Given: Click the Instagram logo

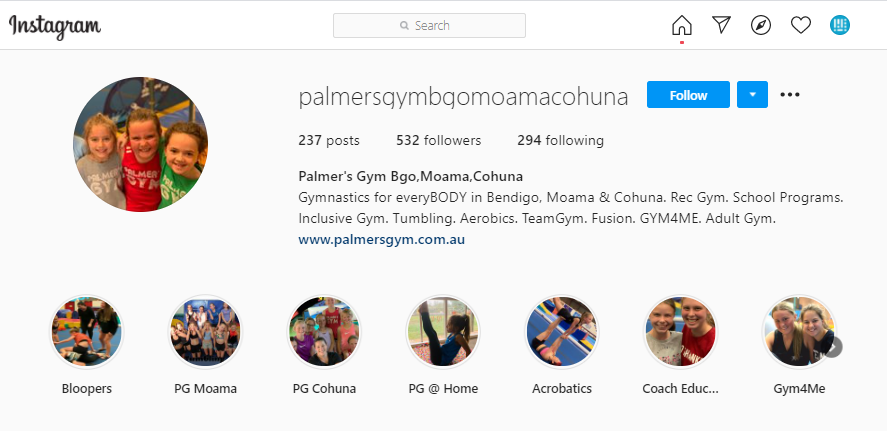Looking at the screenshot, I should [x=55, y=26].
